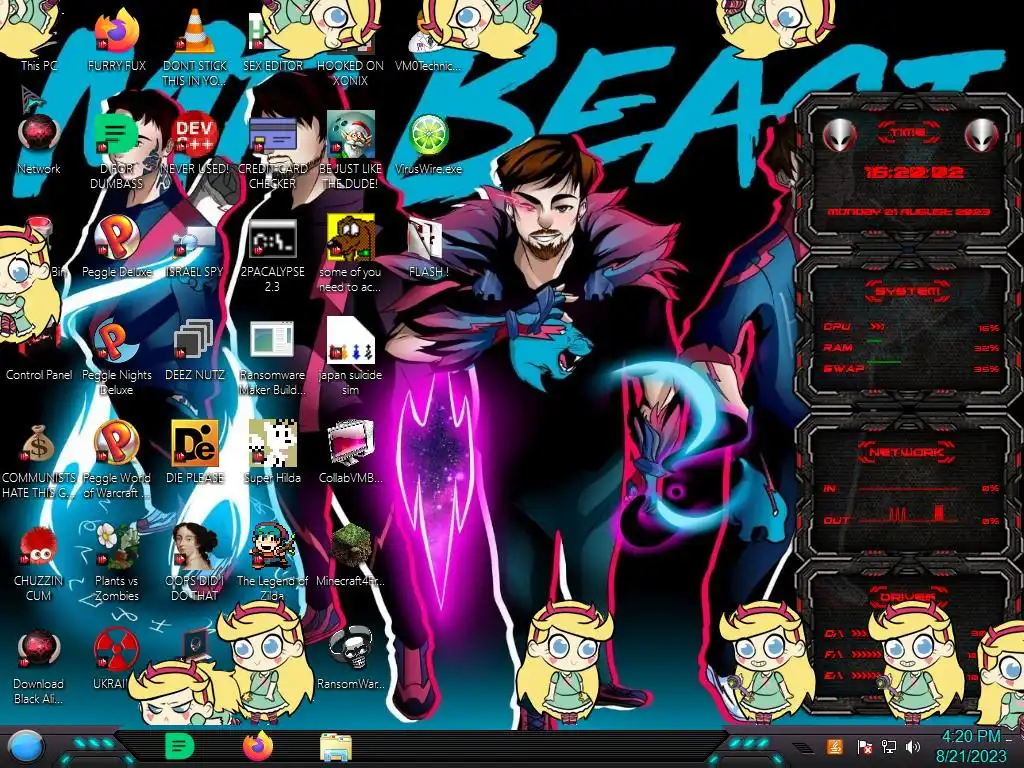Click the right alien head on the widget
The height and width of the screenshot is (768, 1024).
click(982, 135)
